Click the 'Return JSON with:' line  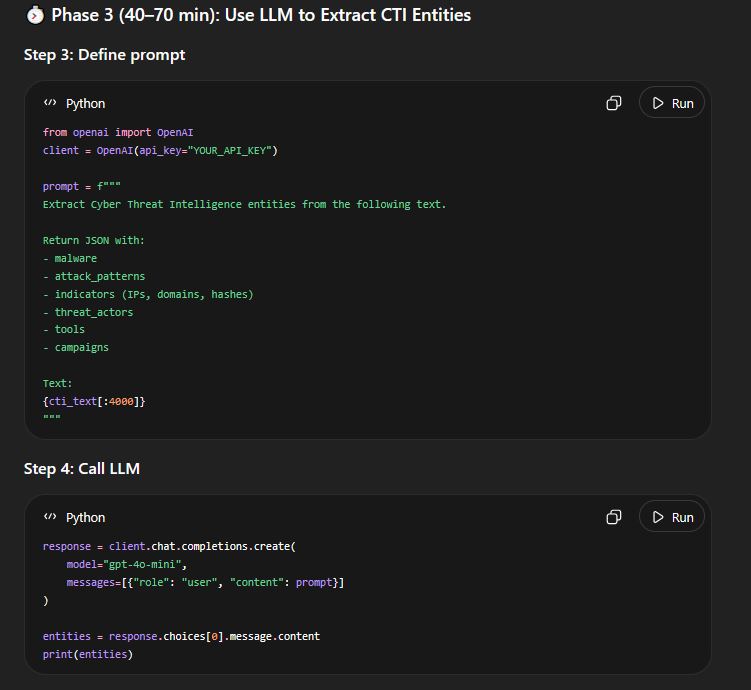pyautogui.click(x=93, y=240)
